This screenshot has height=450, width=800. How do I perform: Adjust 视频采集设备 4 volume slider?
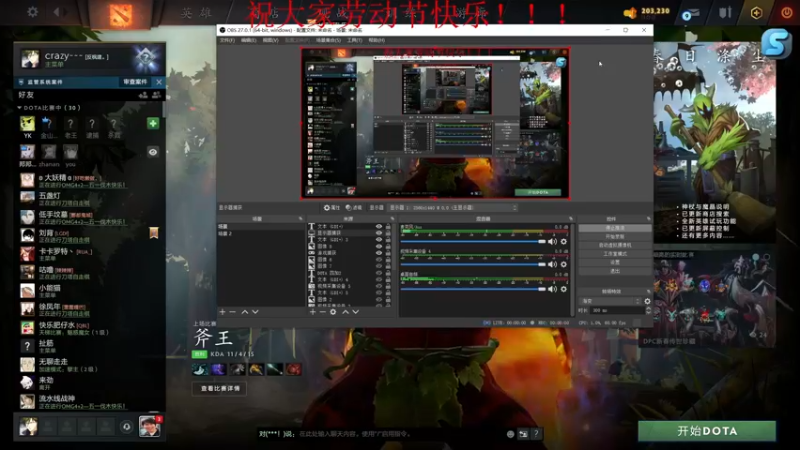[x=473, y=264]
